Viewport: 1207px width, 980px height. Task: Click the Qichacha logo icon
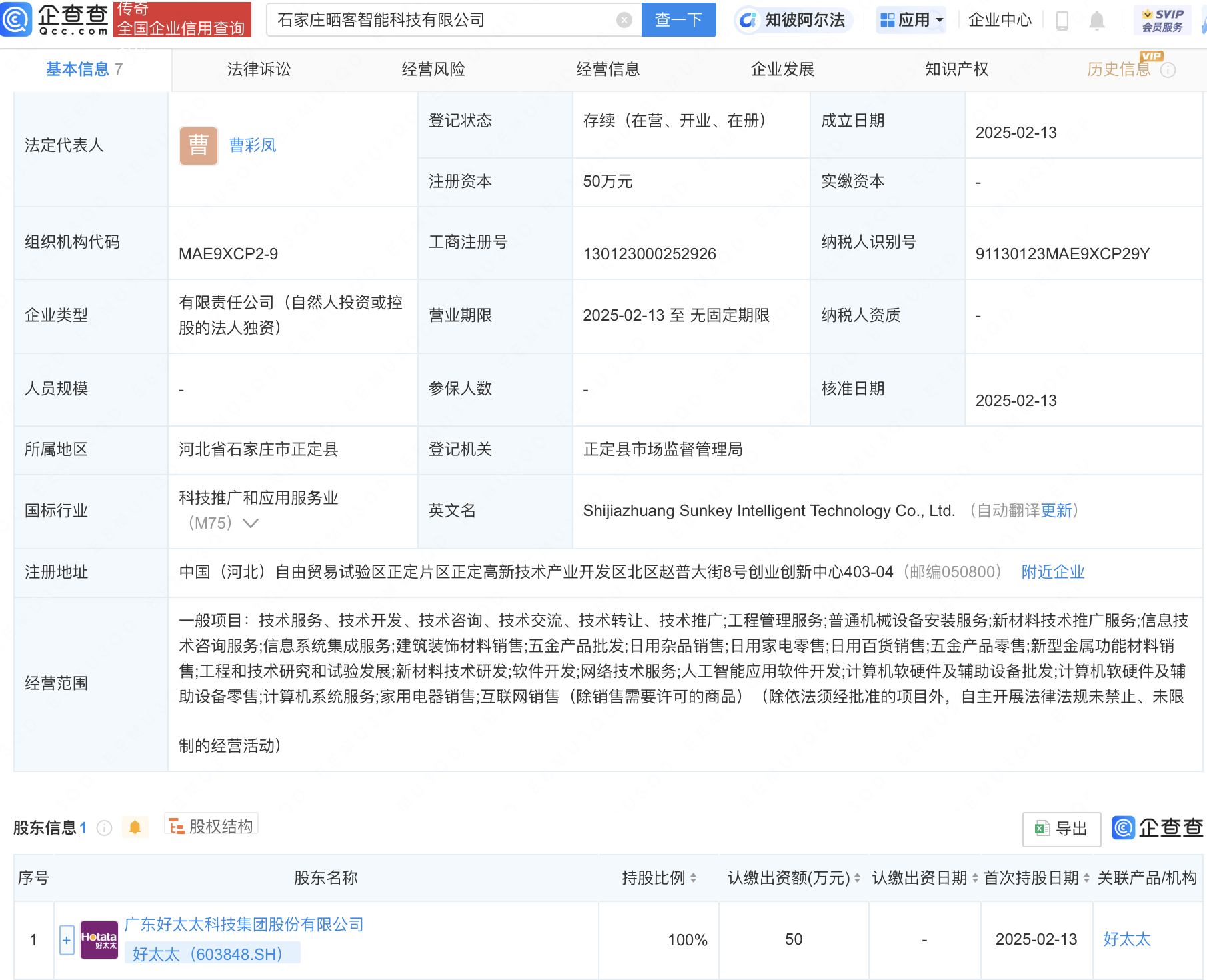click(x=16, y=19)
